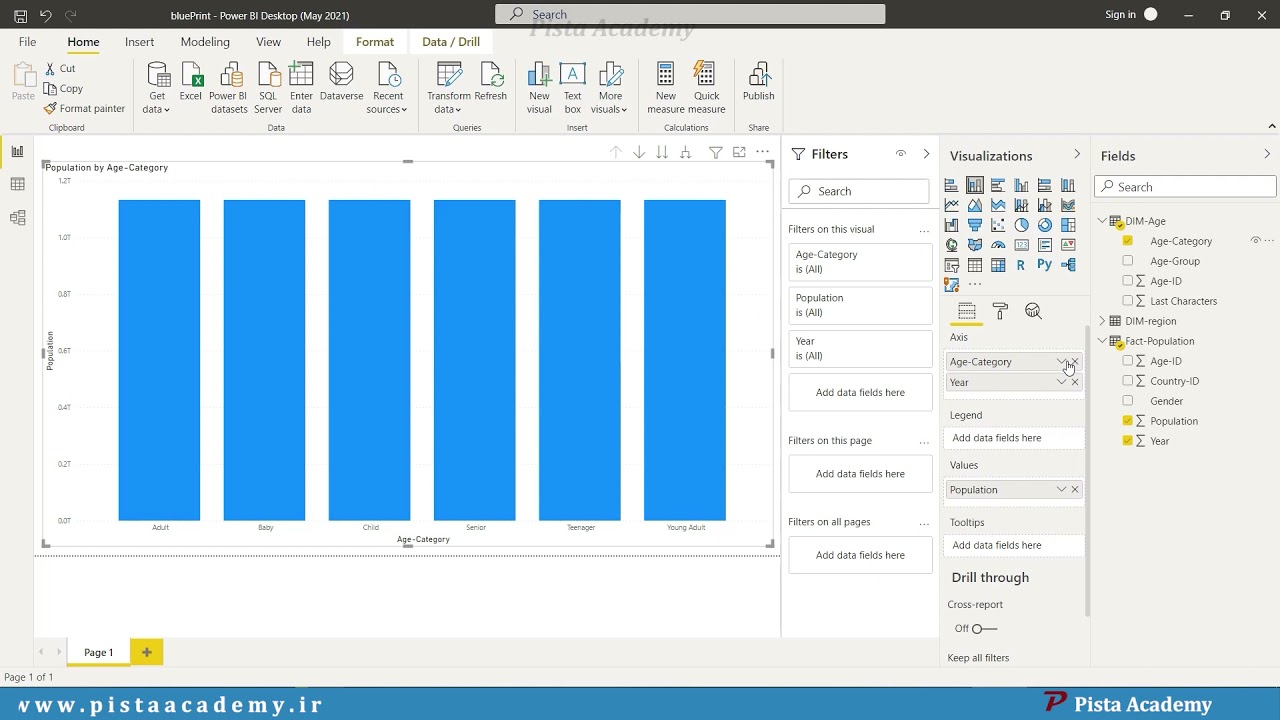Collapse the Filters pane
The height and width of the screenshot is (720, 1280).
pyautogui.click(x=926, y=154)
